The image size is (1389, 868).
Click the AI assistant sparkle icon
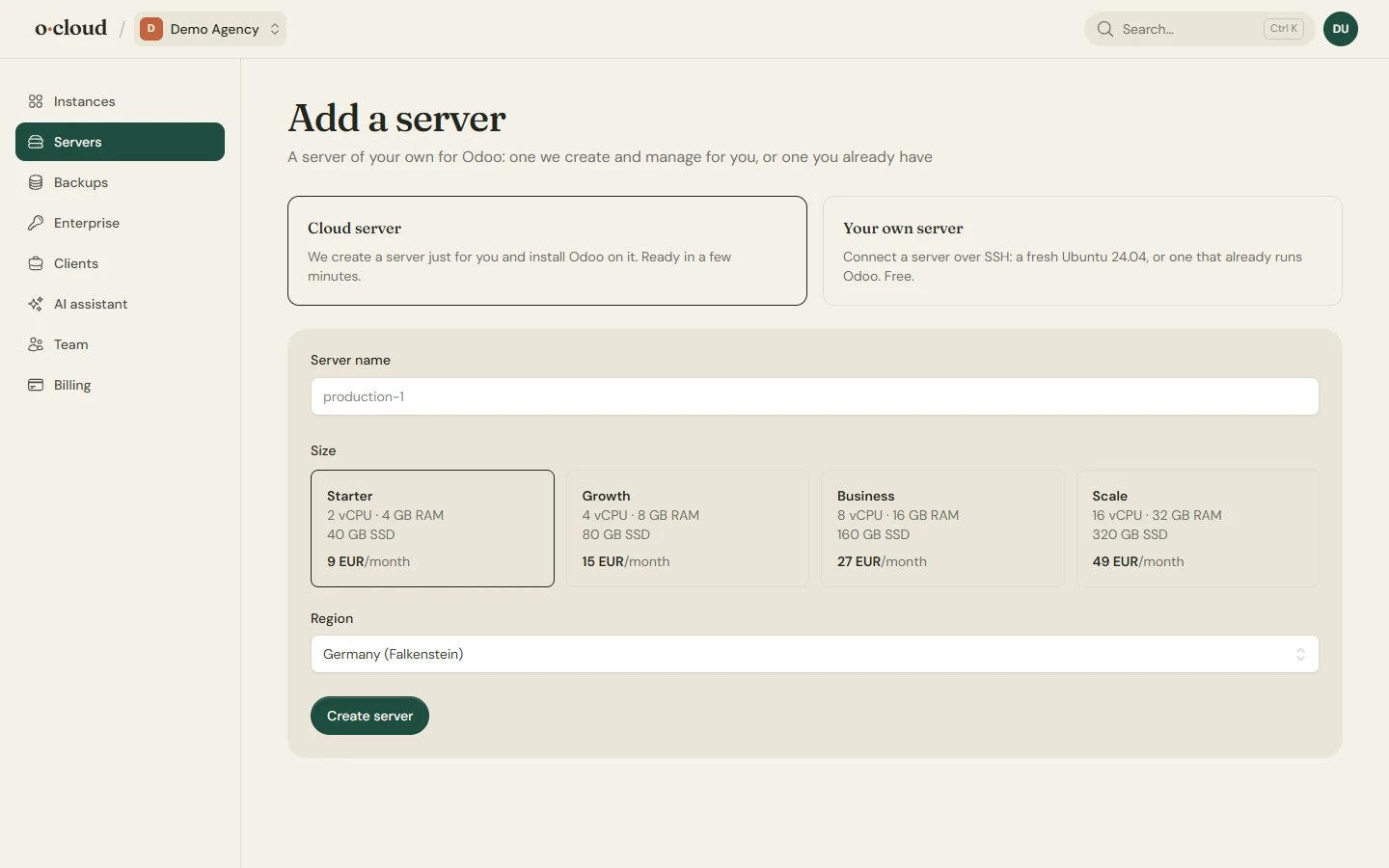coord(36,304)
